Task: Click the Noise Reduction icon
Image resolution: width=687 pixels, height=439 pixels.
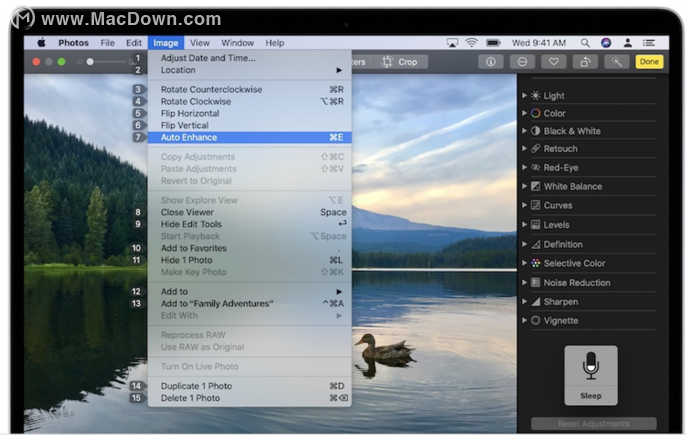Action: (x=535, y=283)
